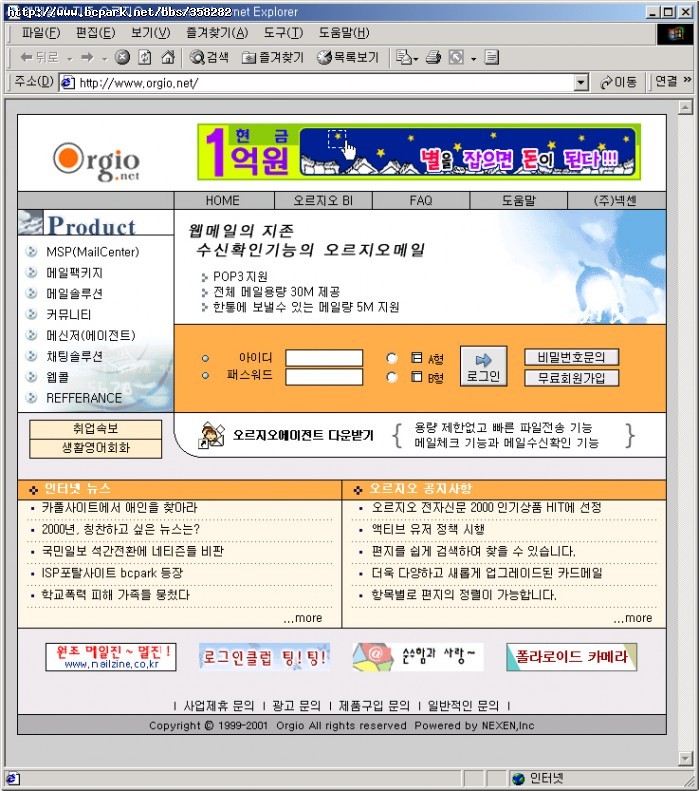The height and width of the screenshot is (791, 700).
Task: Click the 광고 문의 footer link
Action: [x=297, y=705]
